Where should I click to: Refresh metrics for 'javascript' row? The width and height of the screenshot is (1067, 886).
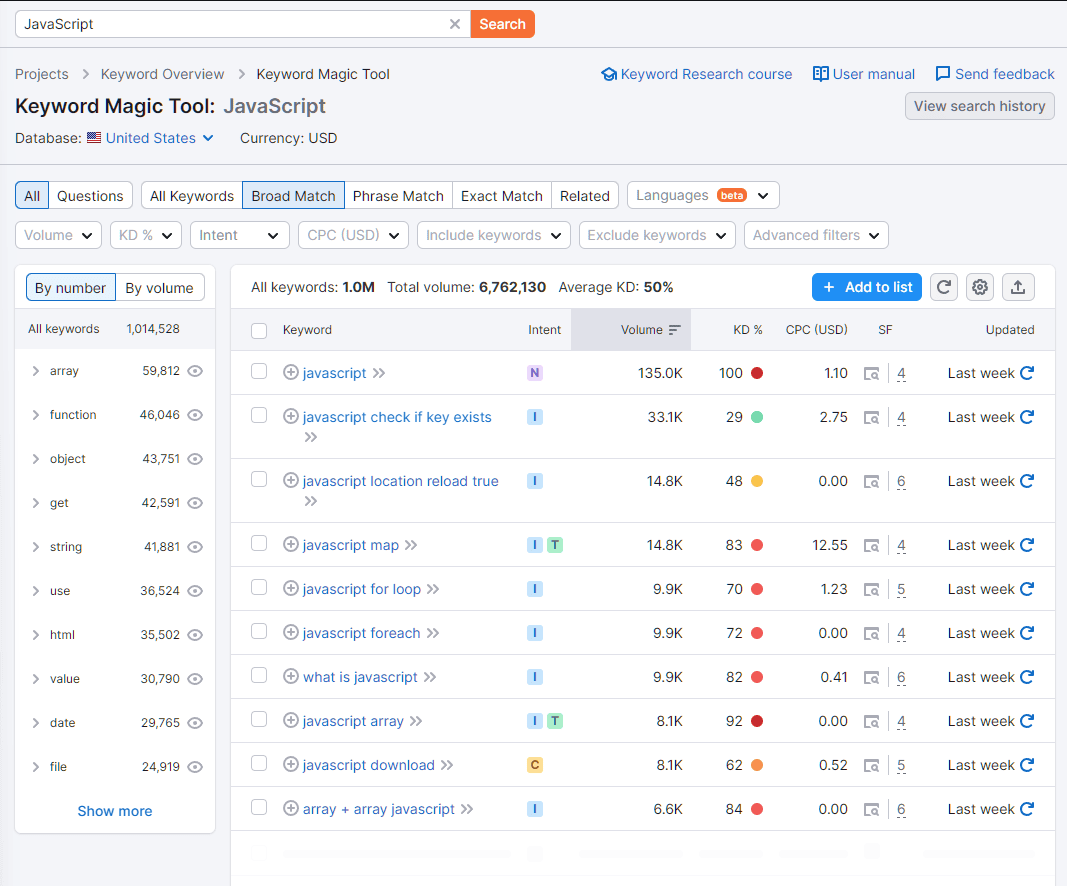1027,373
